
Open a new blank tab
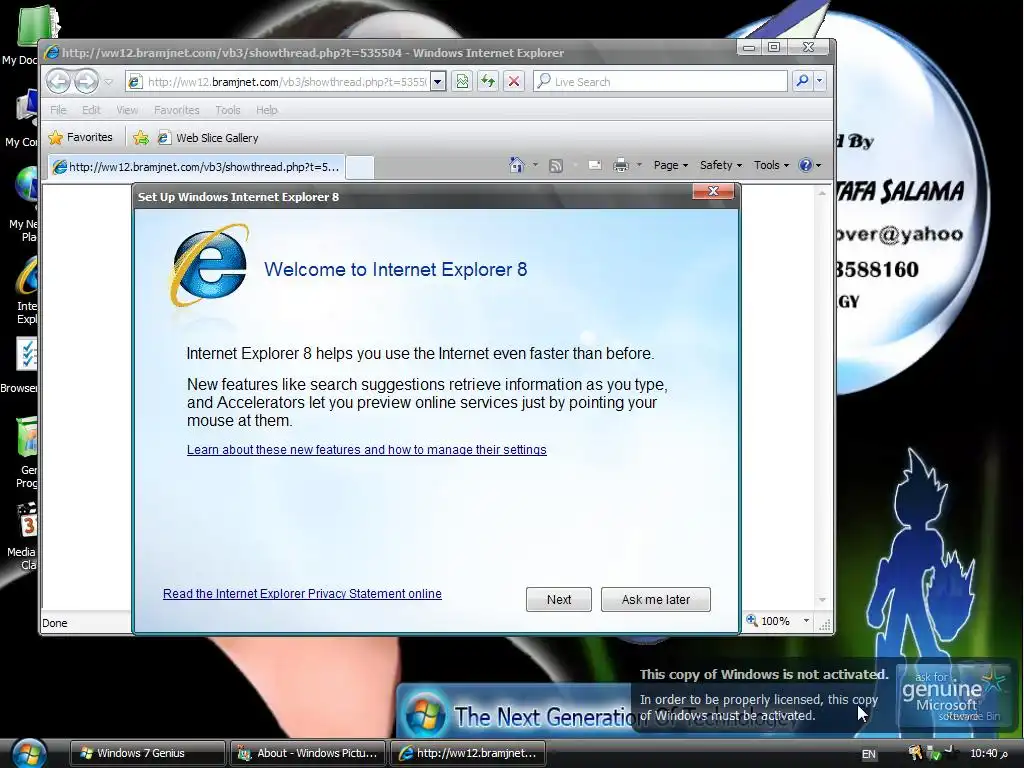[x=360, y=167]
